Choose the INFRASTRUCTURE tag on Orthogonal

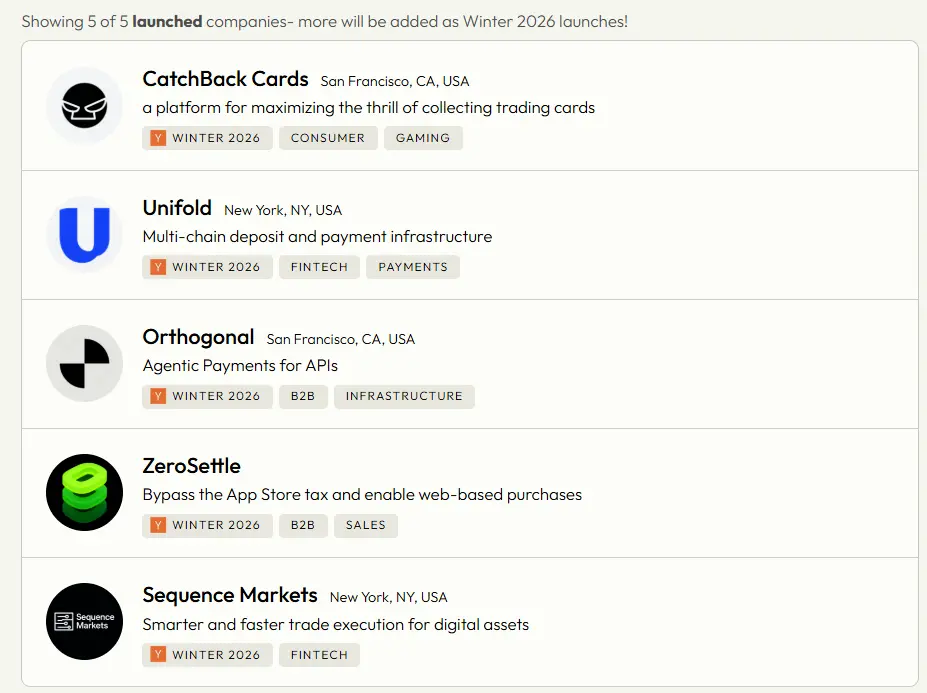point(404,396)
